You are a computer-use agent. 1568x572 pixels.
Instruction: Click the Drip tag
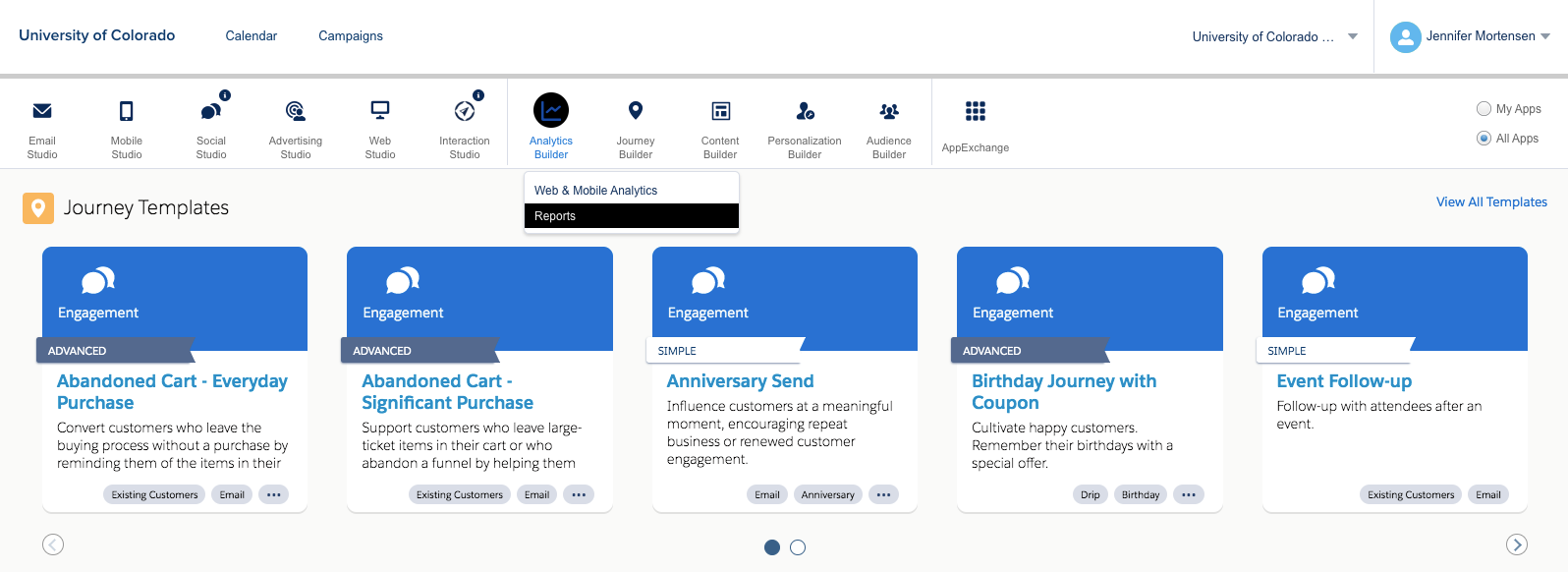pos(1091,494)
